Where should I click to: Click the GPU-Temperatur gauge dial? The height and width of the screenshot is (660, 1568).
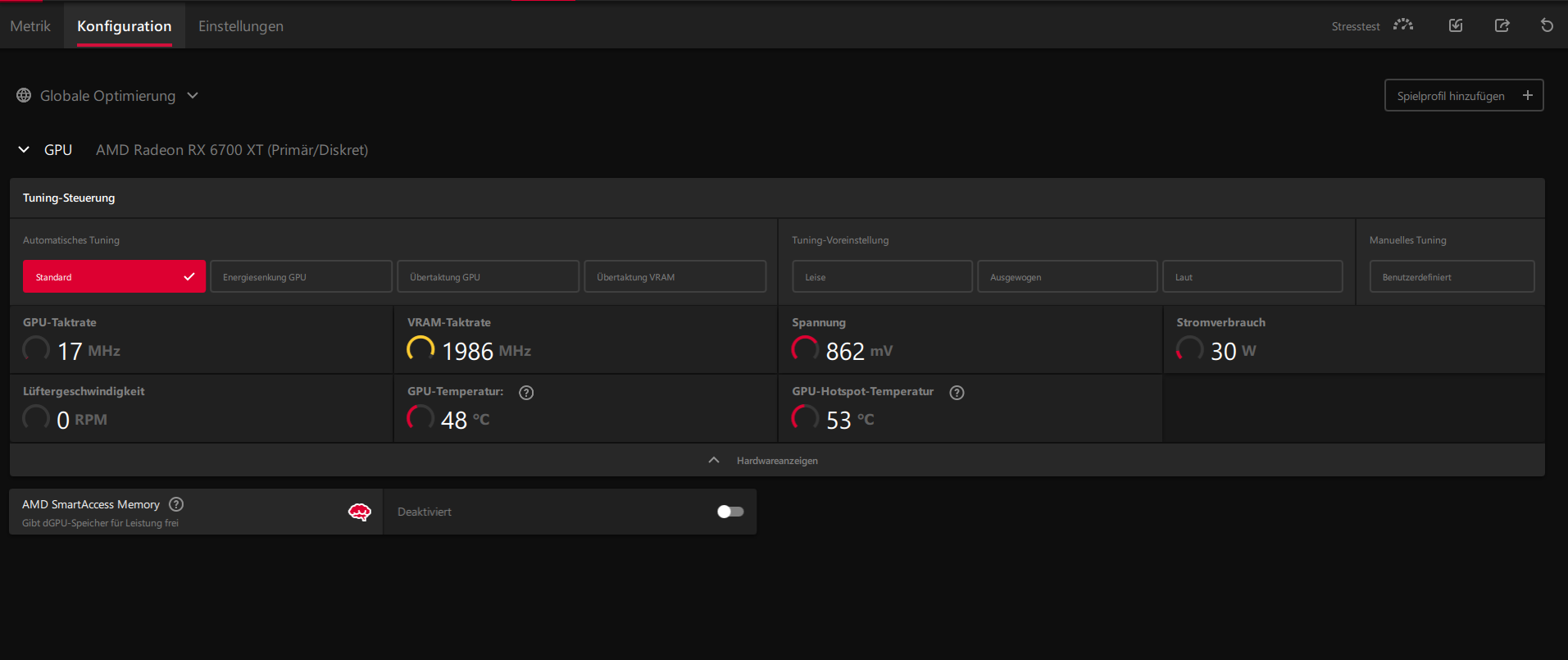[420, 418]
